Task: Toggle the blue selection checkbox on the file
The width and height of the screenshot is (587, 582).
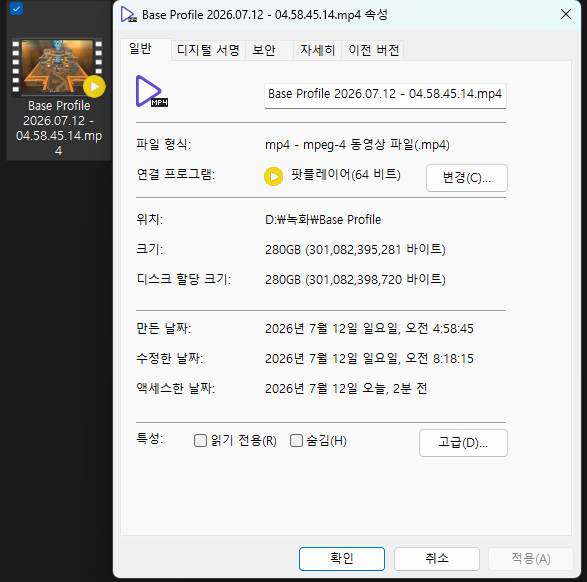Action: 16,9
